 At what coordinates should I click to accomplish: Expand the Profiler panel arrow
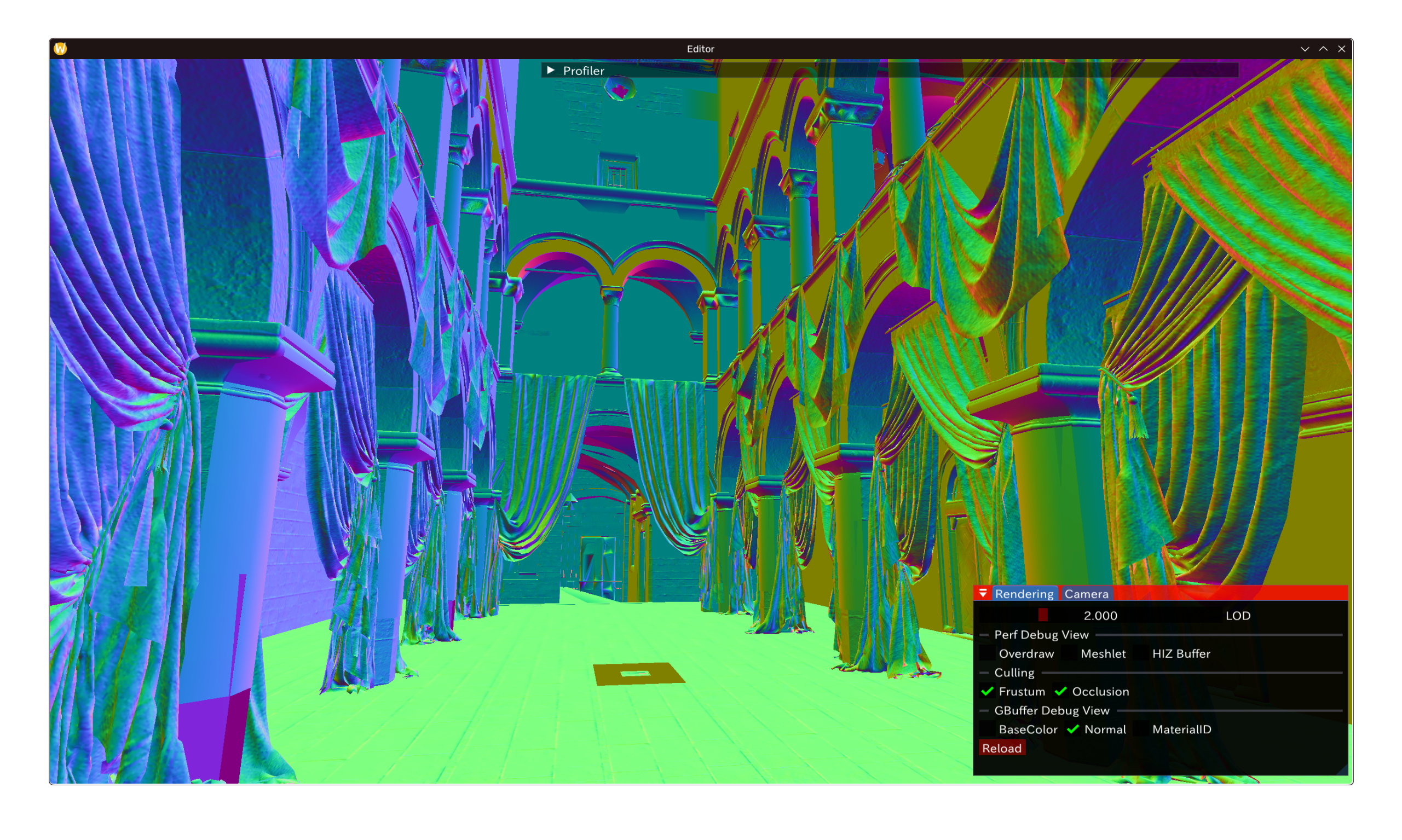[x=550, y=70]
